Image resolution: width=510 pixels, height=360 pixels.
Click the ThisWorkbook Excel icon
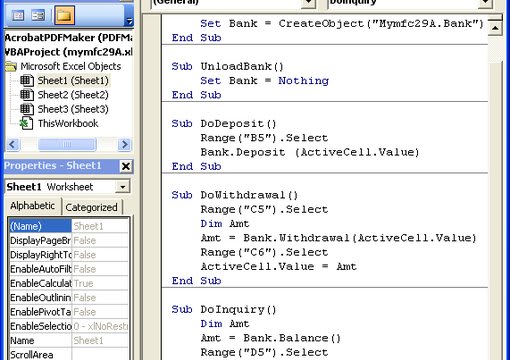coord(26,123)
